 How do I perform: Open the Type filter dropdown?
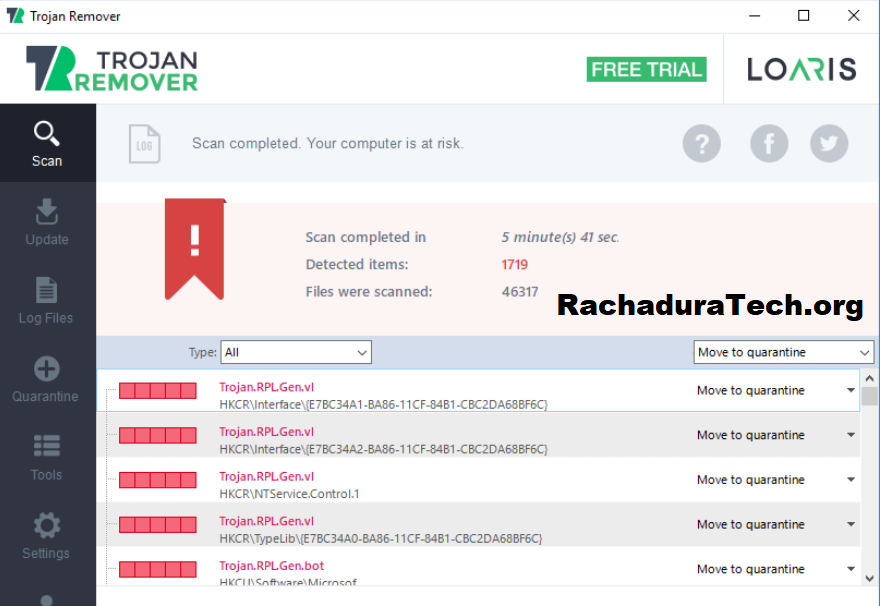(296, 352)
